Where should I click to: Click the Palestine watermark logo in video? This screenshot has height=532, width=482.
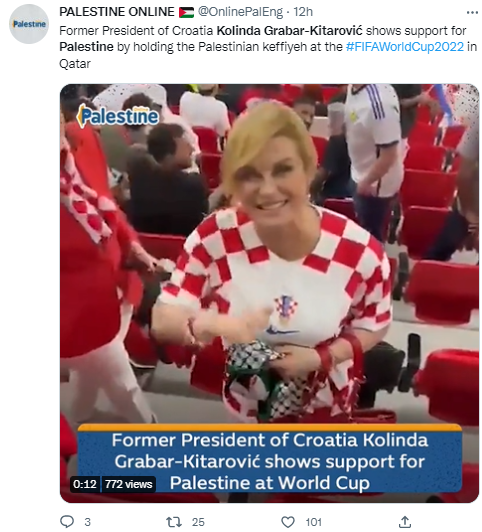118,116
